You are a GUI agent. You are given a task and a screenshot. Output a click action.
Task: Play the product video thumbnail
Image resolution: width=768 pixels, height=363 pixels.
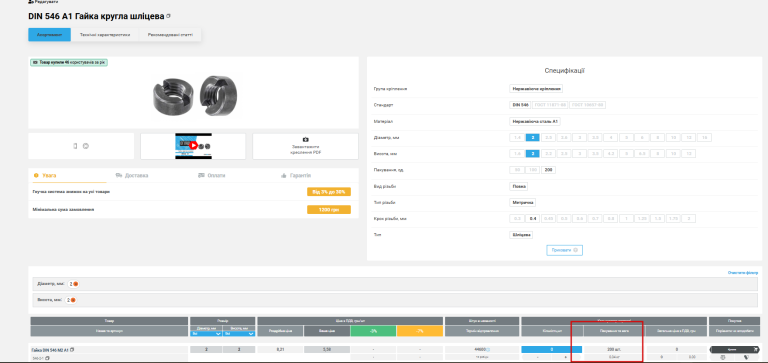coord(193,145)
